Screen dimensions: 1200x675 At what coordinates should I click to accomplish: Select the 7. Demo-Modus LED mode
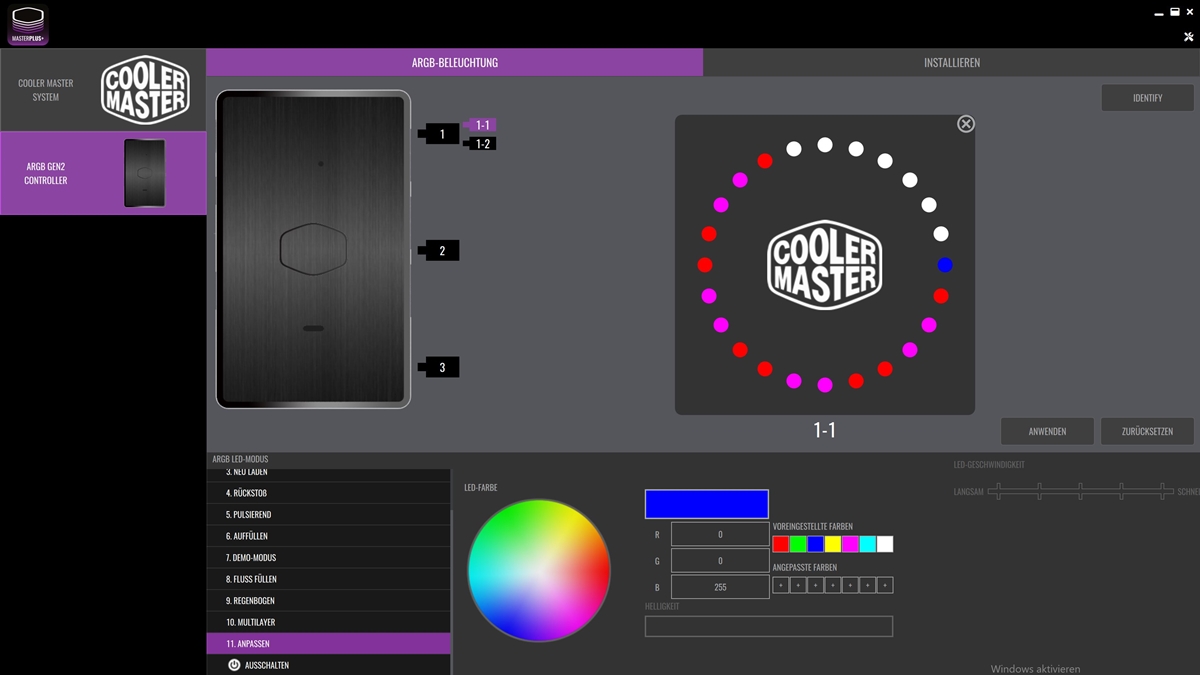tap(329, 557)
